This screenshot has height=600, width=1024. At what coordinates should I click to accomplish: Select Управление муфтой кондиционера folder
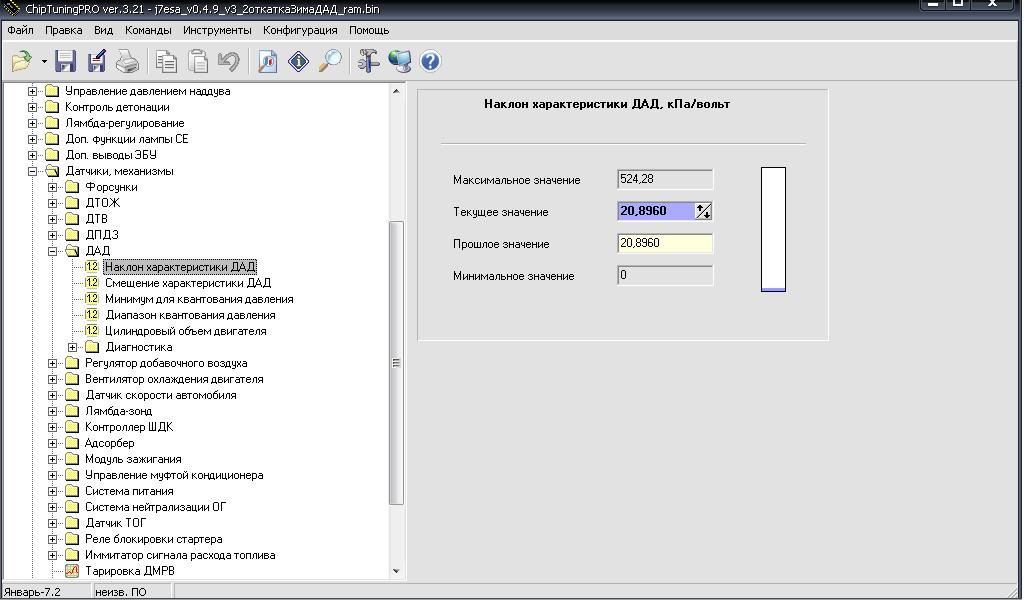(x=174, y=475)
